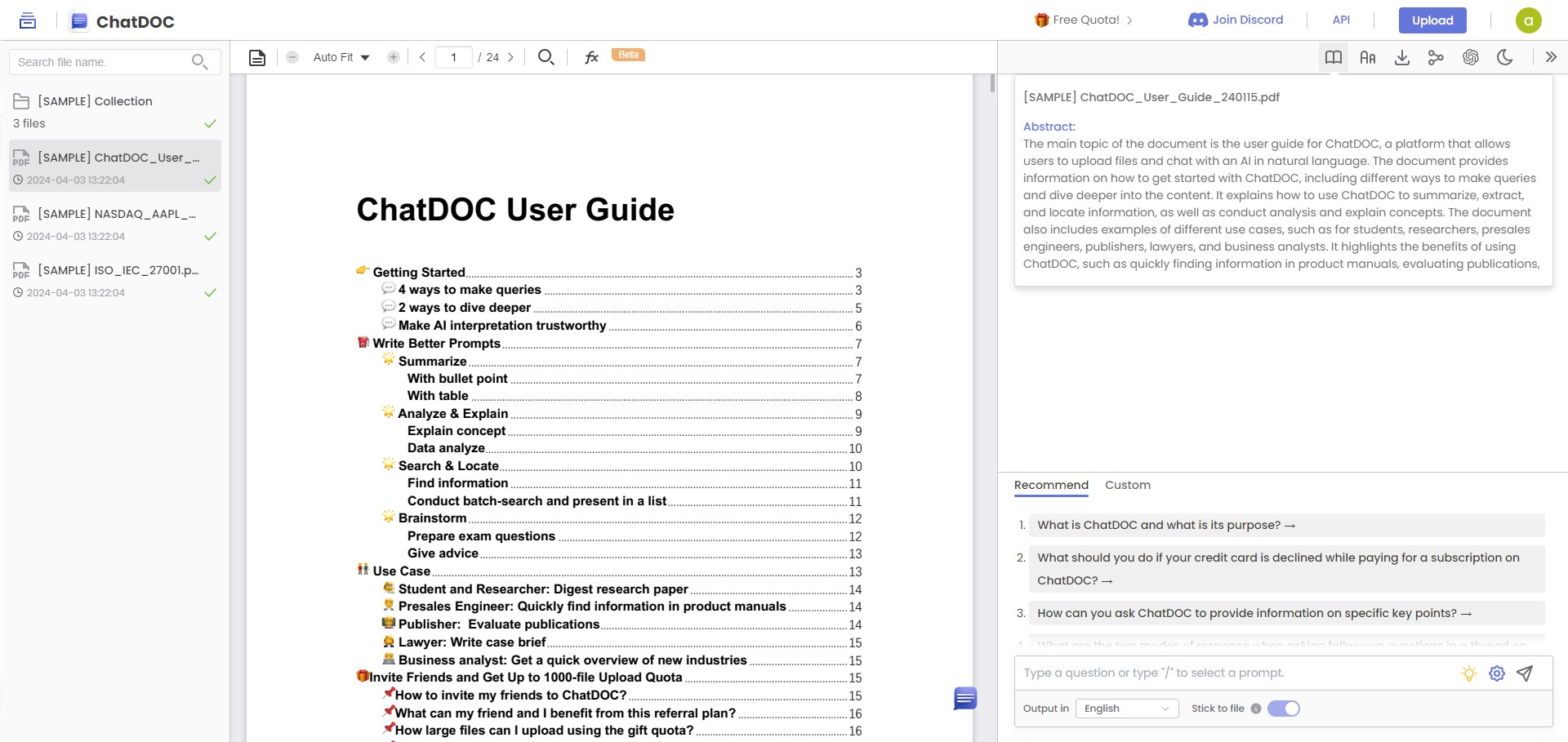Toggle the Stick to file switch
The image size is (1568, 742).
pos(1284,709)
